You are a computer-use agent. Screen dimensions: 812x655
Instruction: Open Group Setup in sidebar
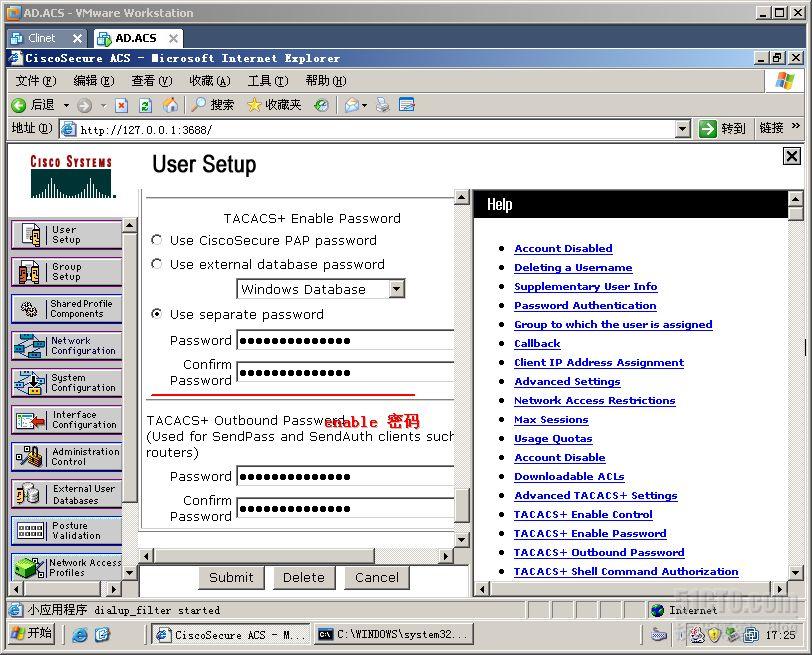[x=66, y=271]
